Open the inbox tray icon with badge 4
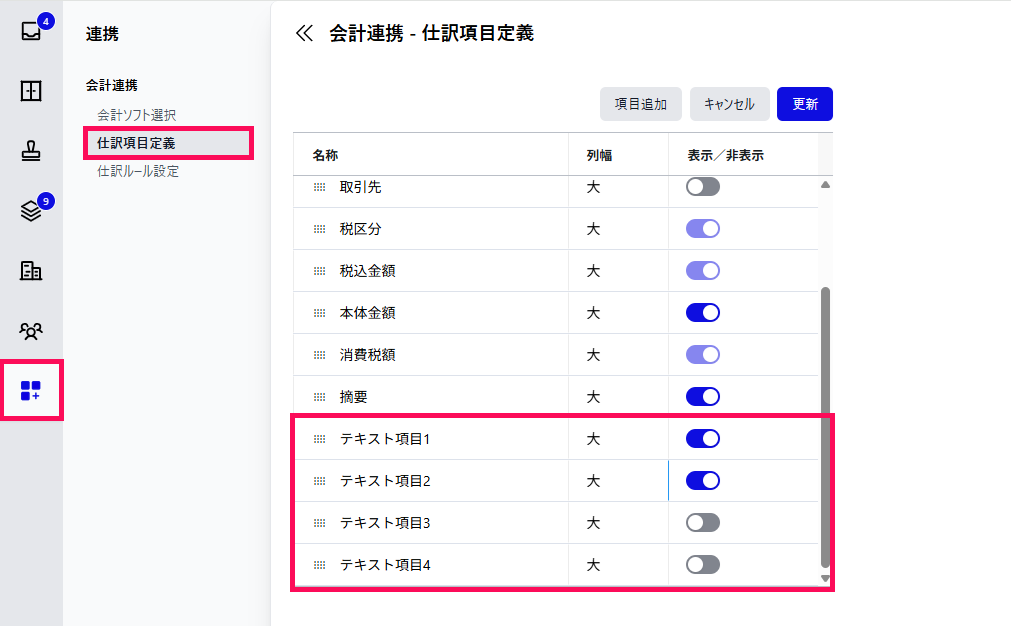The height and width of the screenshot is (626, 1011). point(31,30)
